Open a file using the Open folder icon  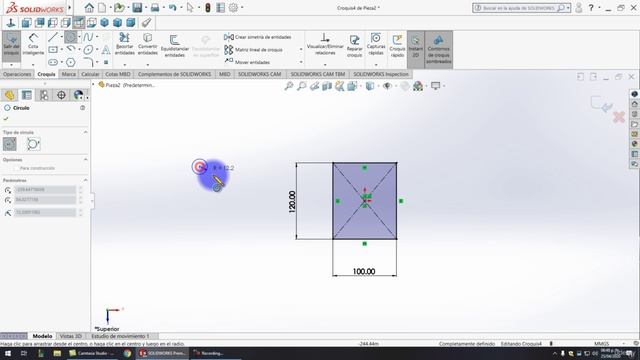(x=119, y=7)
